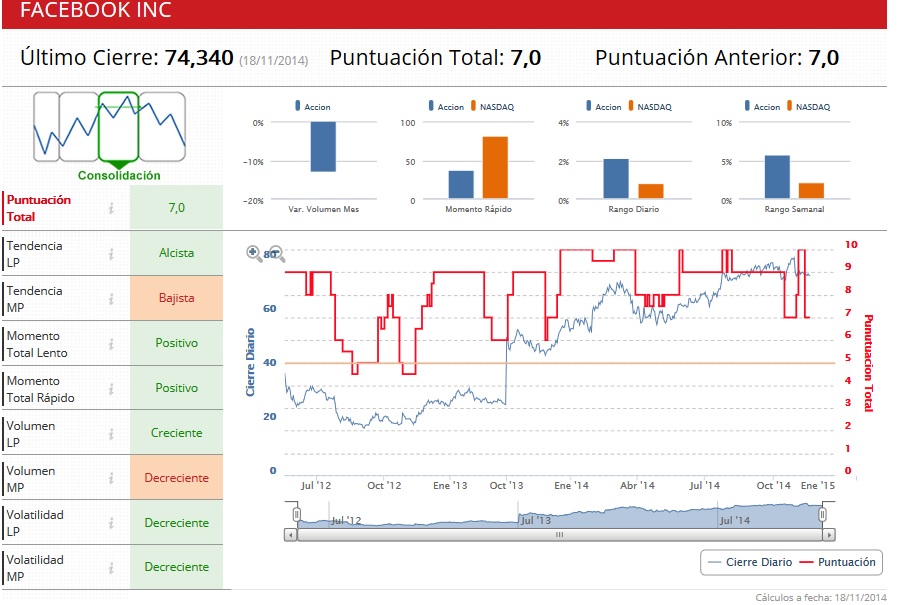The width and height of the screenshot is (899, 605).
Task: Click the Alcista value cell
Action: tap(177, 253)
